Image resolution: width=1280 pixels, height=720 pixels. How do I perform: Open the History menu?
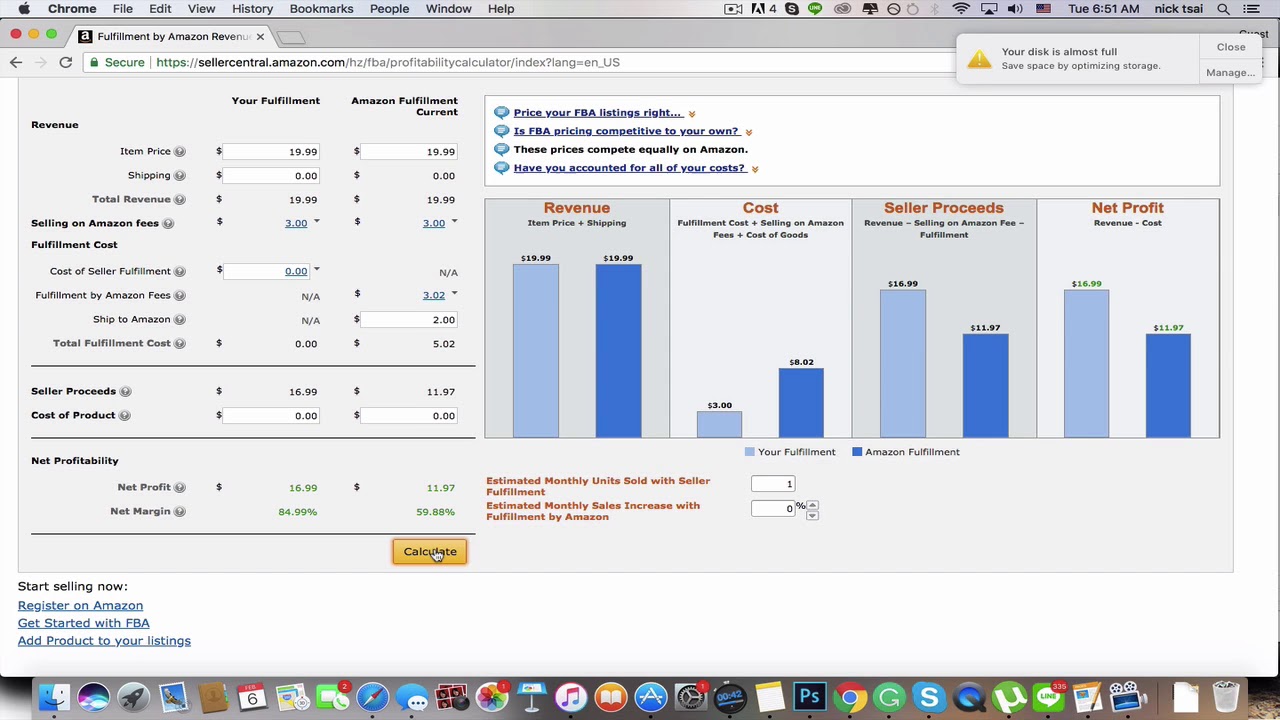point(252,9)
